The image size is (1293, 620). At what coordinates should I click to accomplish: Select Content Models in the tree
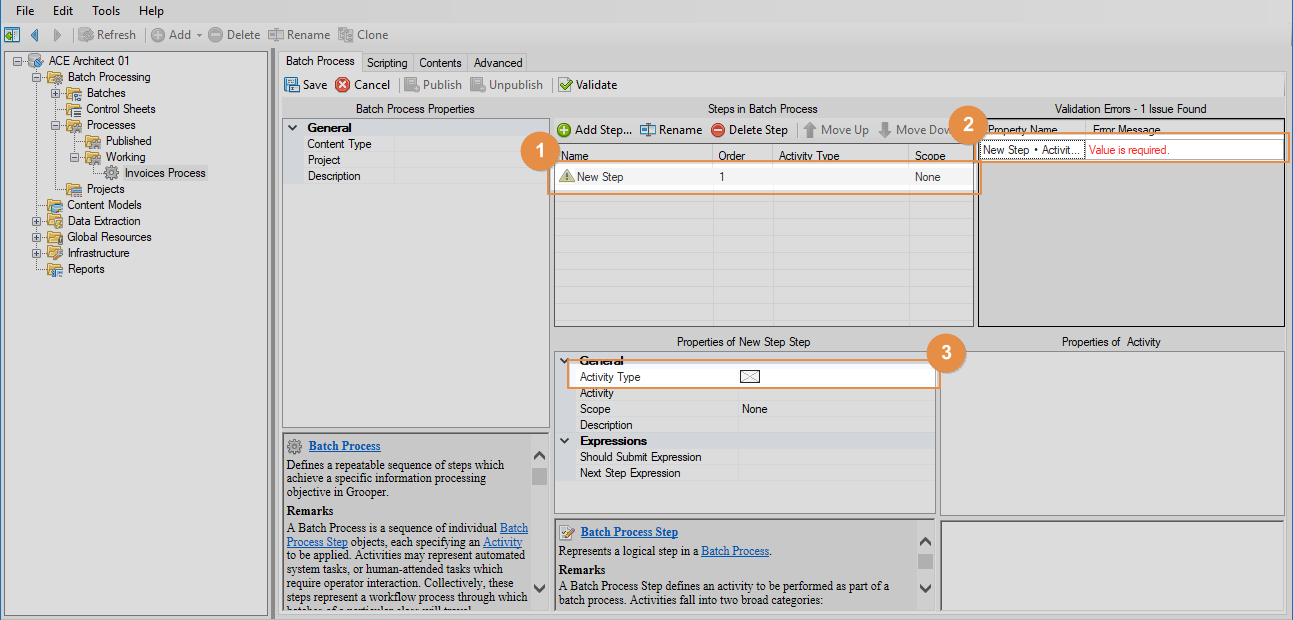104,205
